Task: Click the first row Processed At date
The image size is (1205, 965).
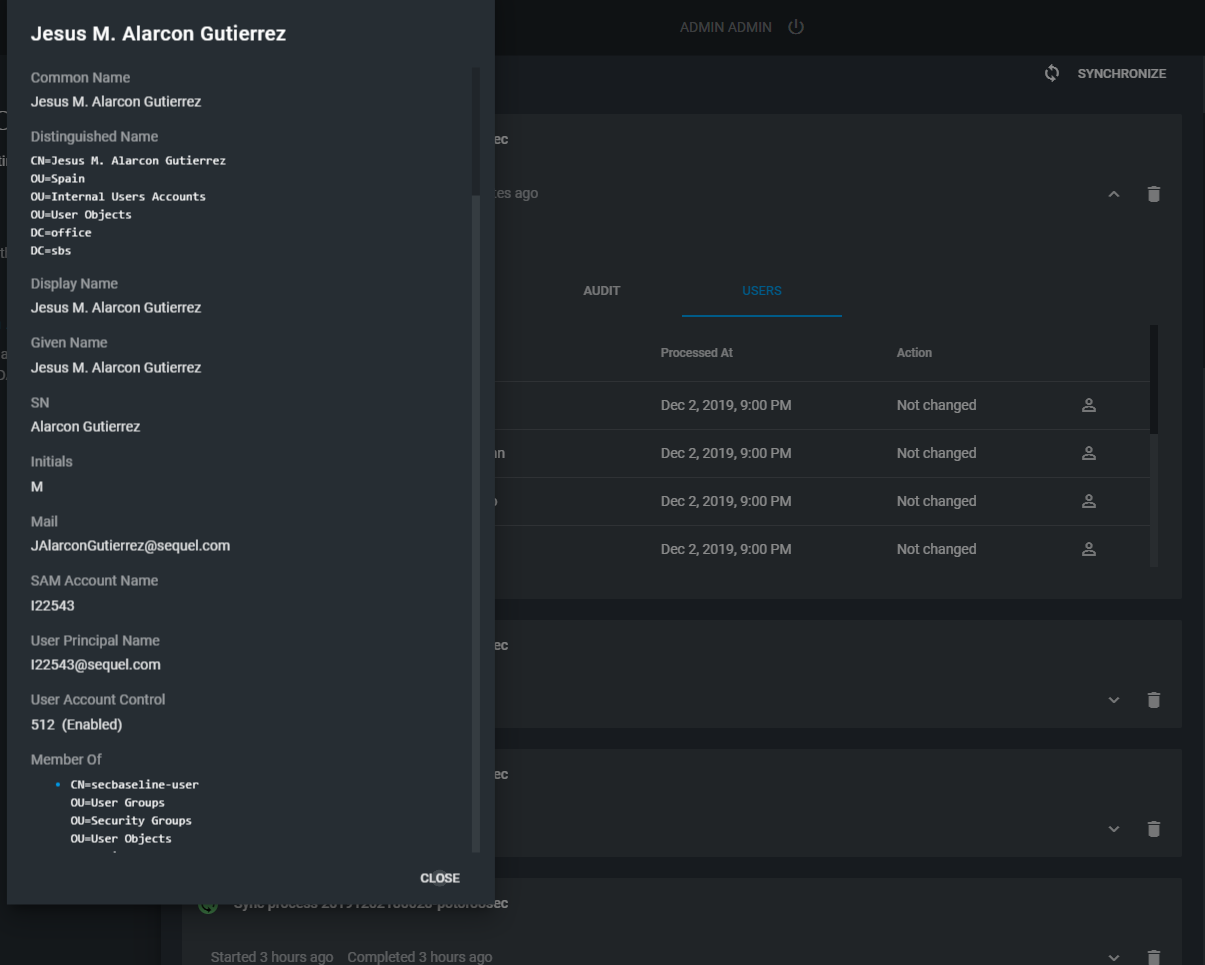Action: pos(726,405)
